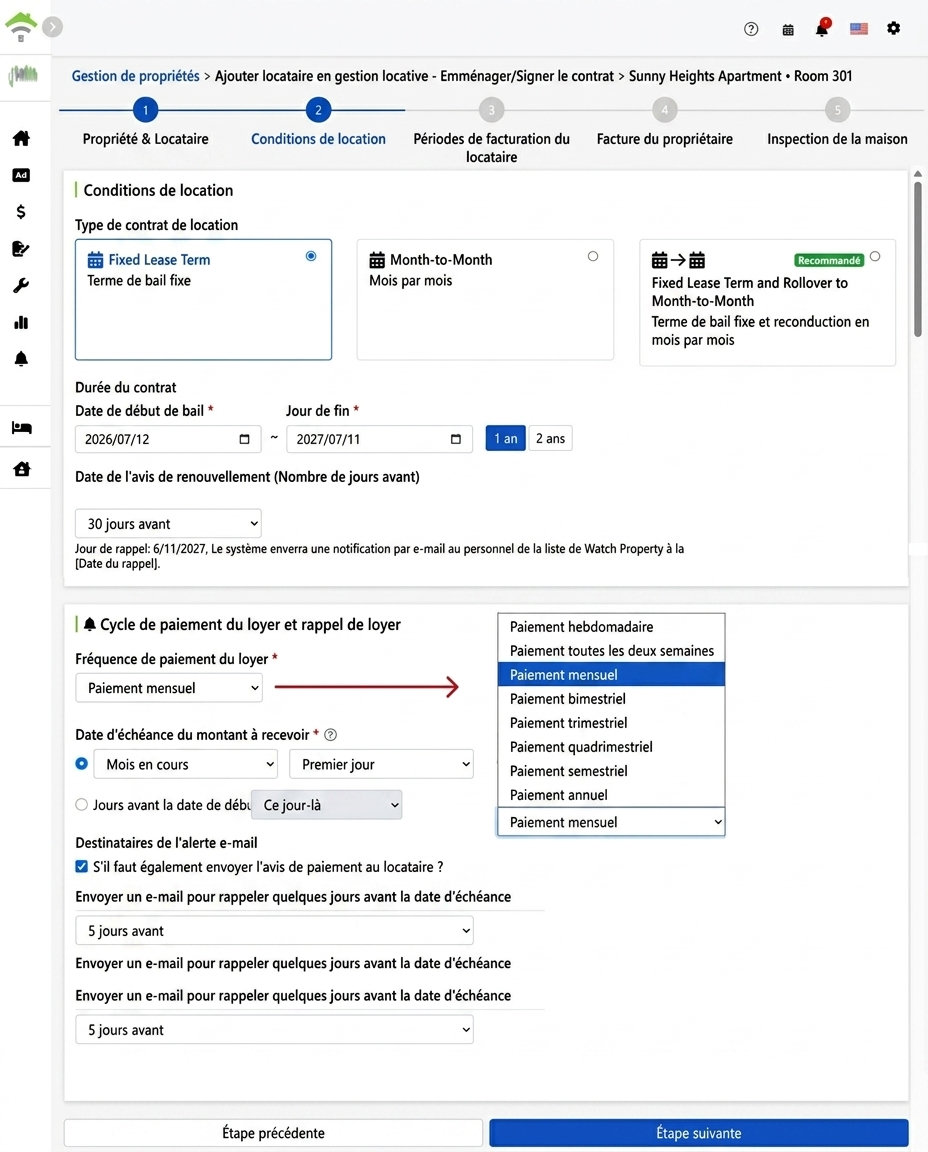Click the Jour de fin date field
The image size is (928, 1152).
click(379, 439)
